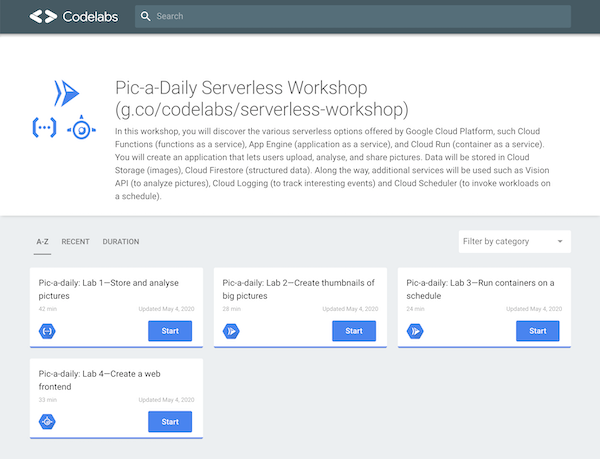
Task: Switch to the RECENT sorting tab
Action: pos(75,242)
